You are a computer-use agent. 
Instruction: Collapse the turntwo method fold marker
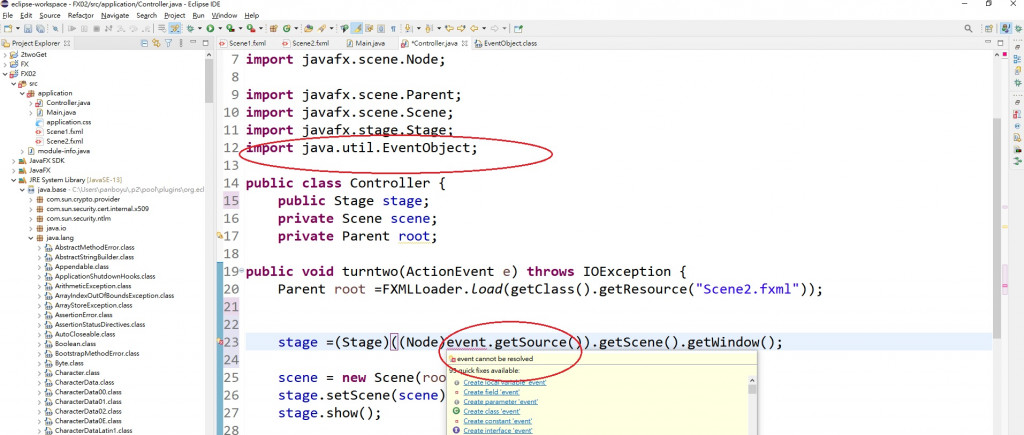click(x=242, y=271)
